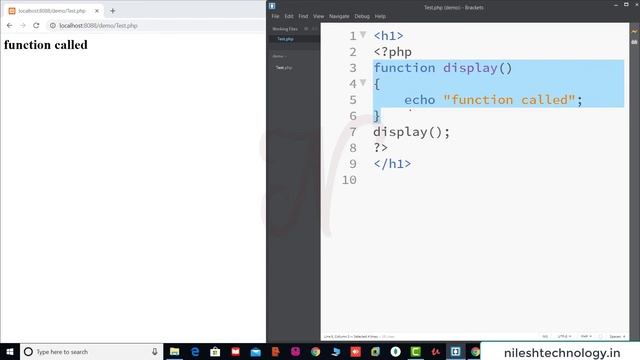Viewport: 640px width, 360px height.
Task: Open the View menu in Brackets
Action: click(x=318, y=16)
